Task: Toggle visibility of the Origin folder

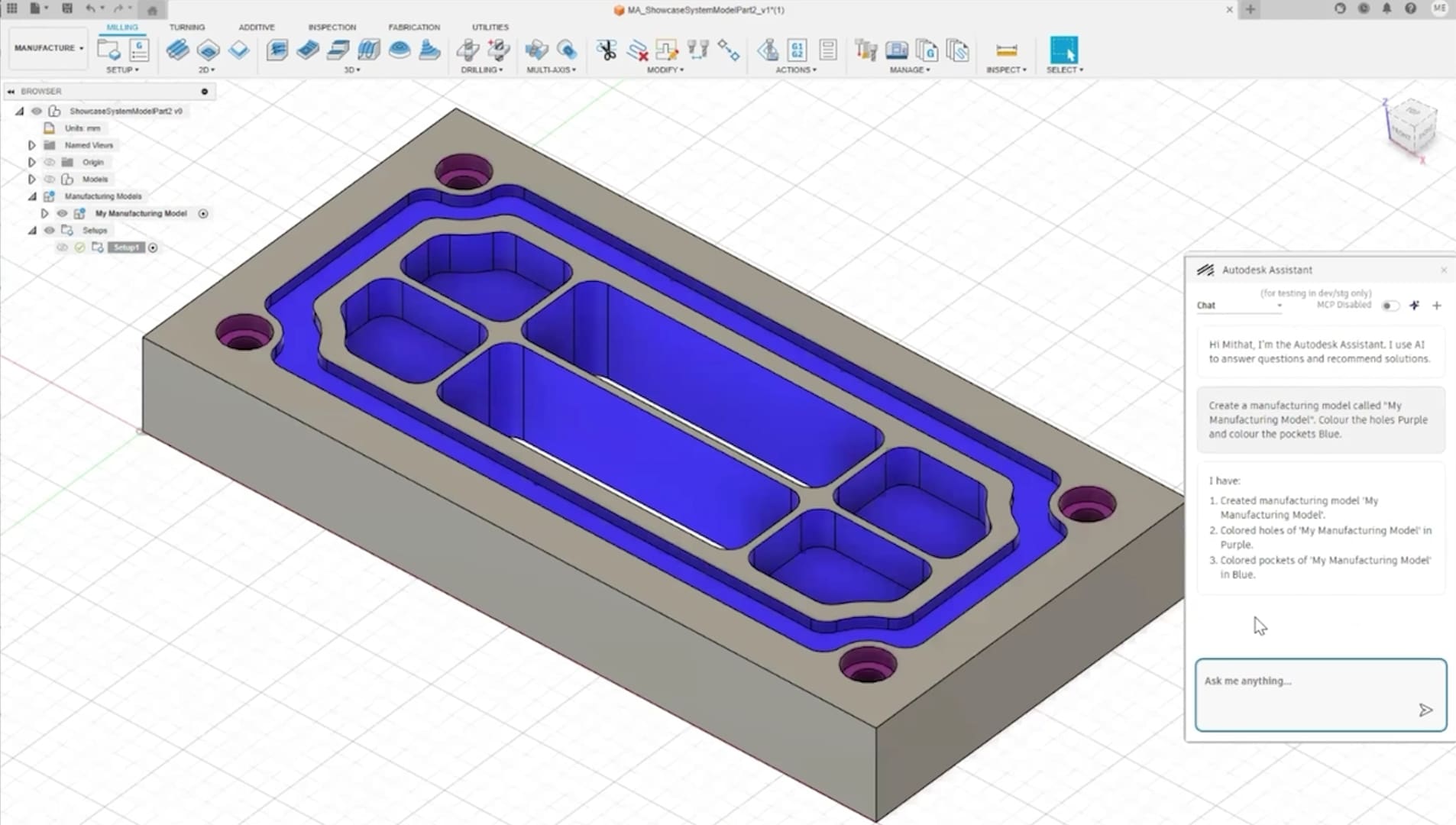Action: point(50,162)
